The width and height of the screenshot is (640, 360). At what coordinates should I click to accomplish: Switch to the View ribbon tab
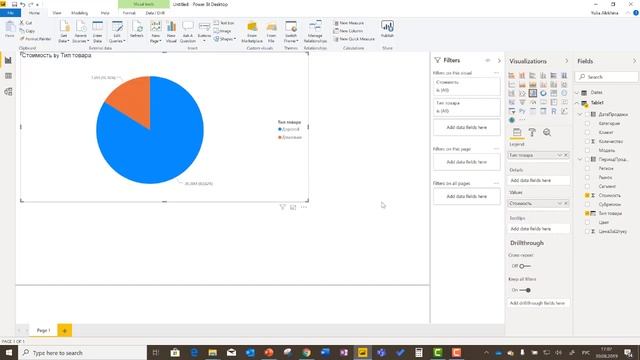[x=57, y=13]
